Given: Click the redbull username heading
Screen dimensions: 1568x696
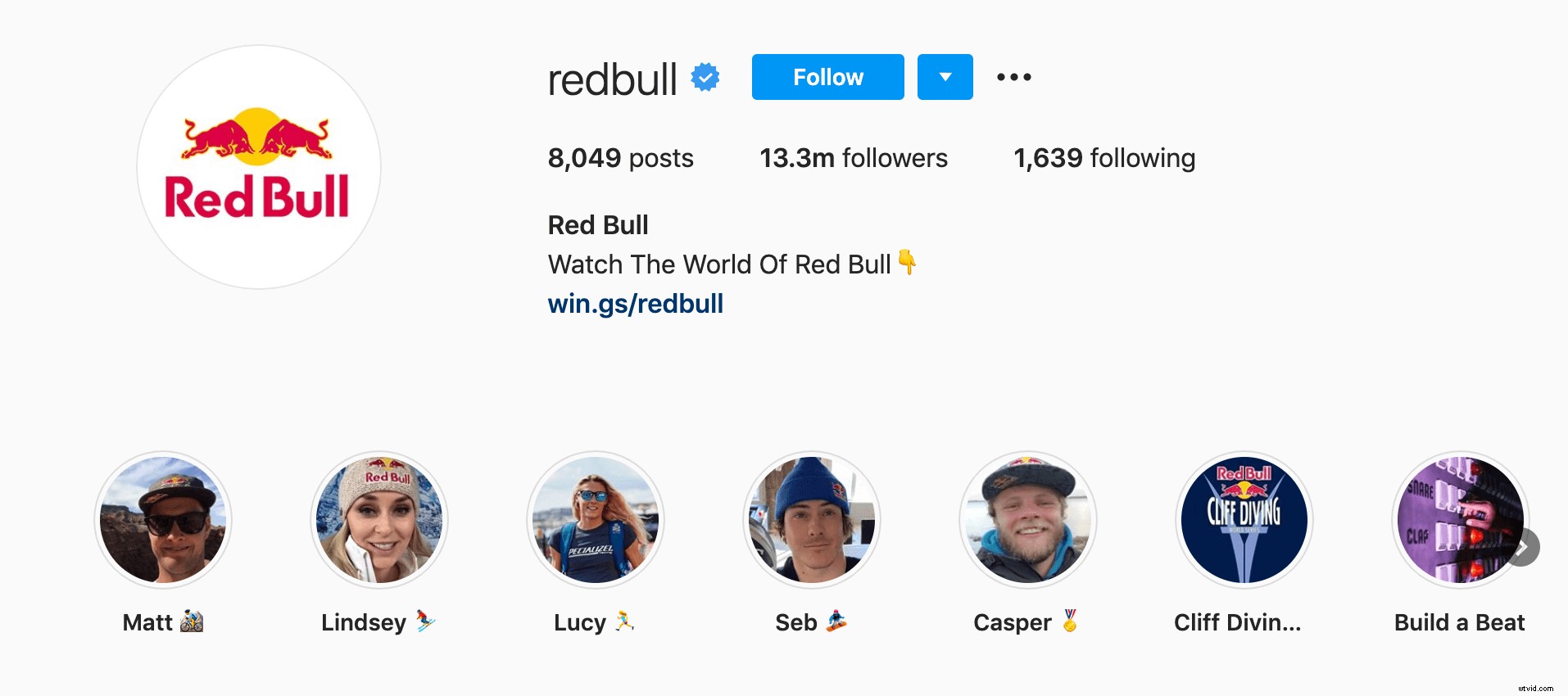Looking at the screenshot, I should (612, 79).
